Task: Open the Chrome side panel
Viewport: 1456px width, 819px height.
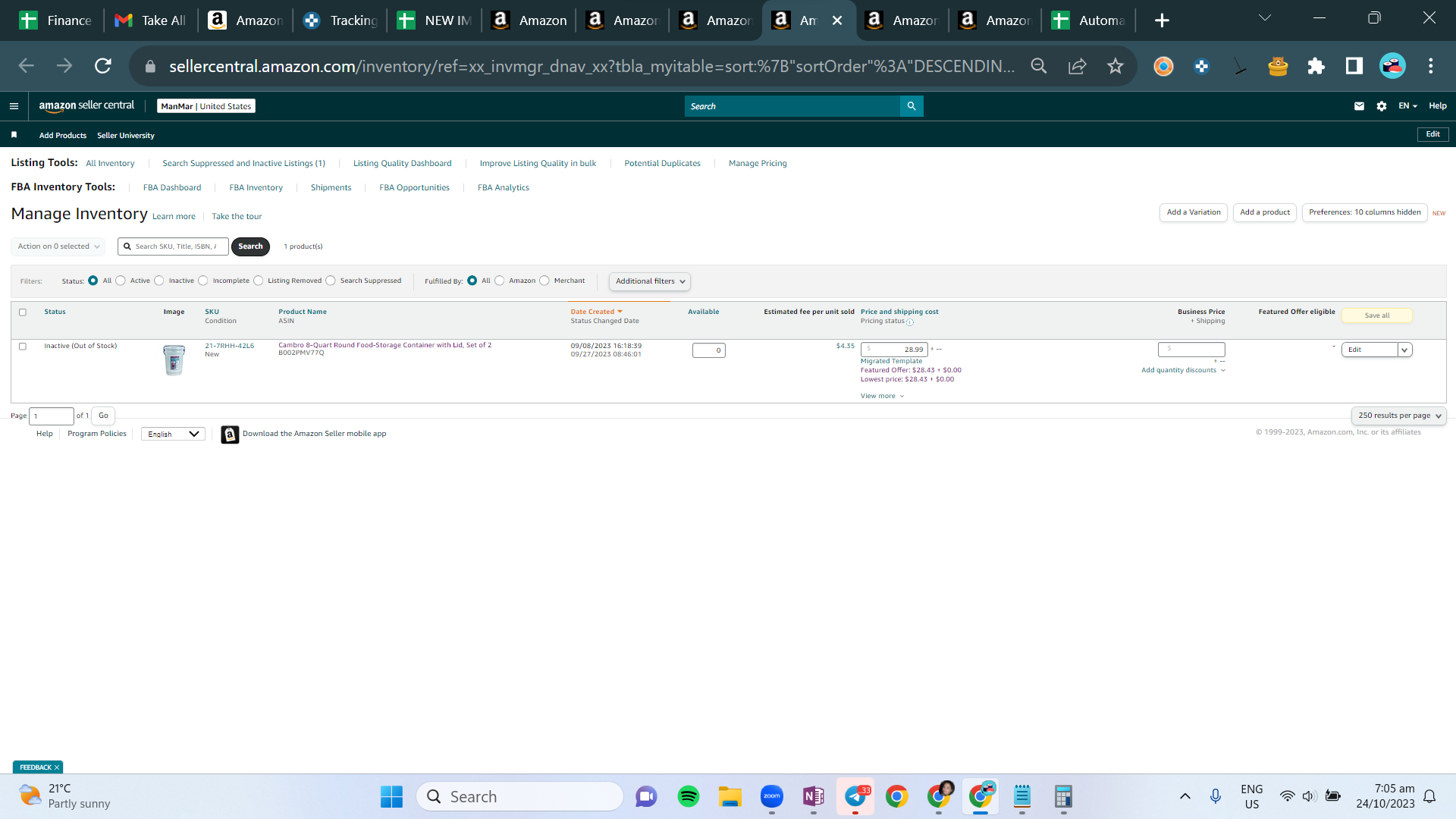Action: pos(1354,66)
